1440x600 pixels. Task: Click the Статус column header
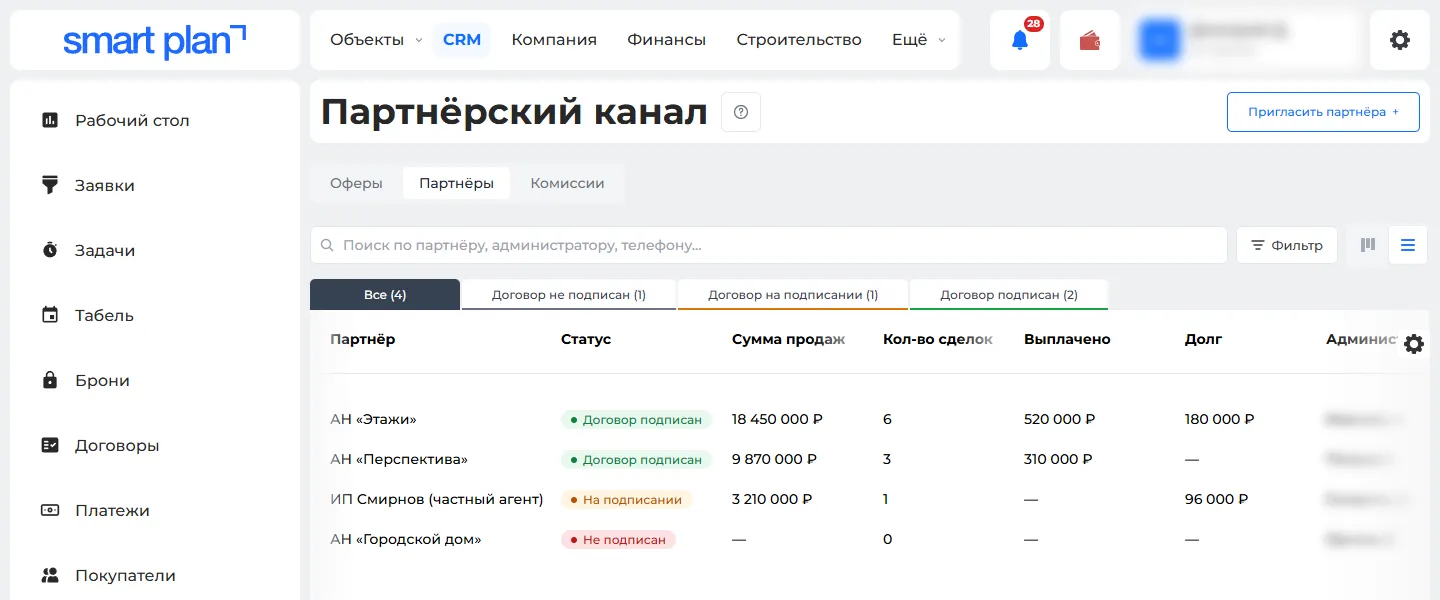pos(586,339)
